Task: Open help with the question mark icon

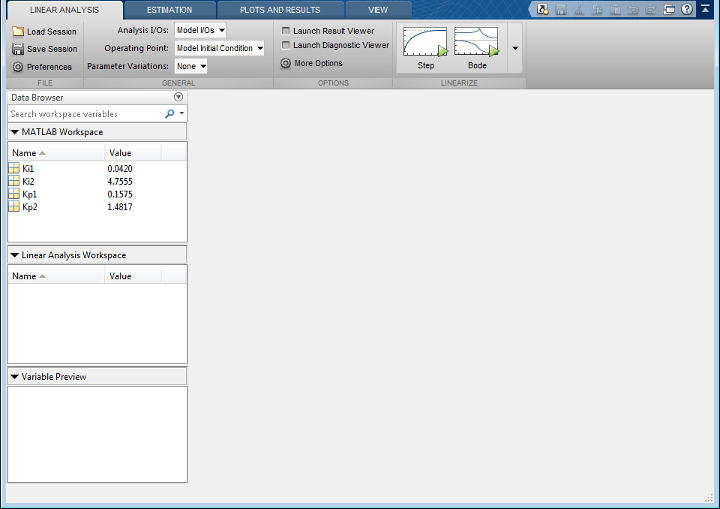Action: [687, 9]
